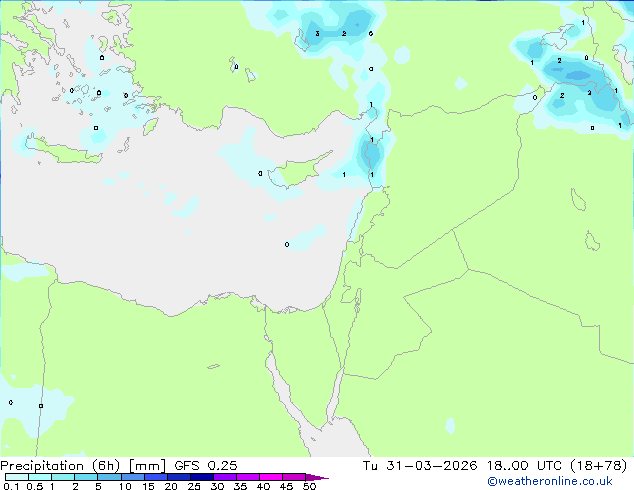The height and width of the screenshot is (490, 634).
Task: Click the '10' legend scale number
Action: [x=125, y=486]
